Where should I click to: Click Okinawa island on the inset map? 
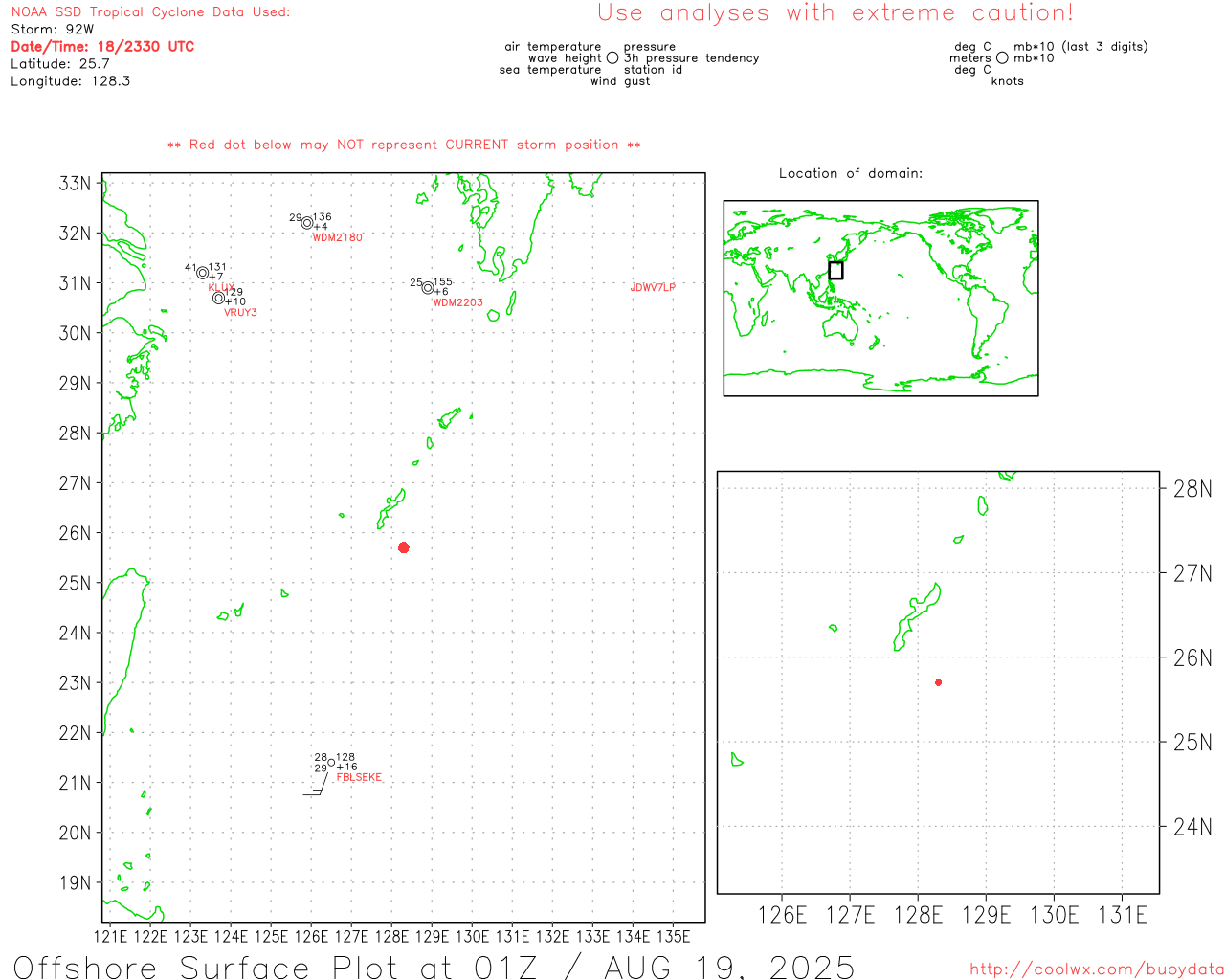pos(917,617)
